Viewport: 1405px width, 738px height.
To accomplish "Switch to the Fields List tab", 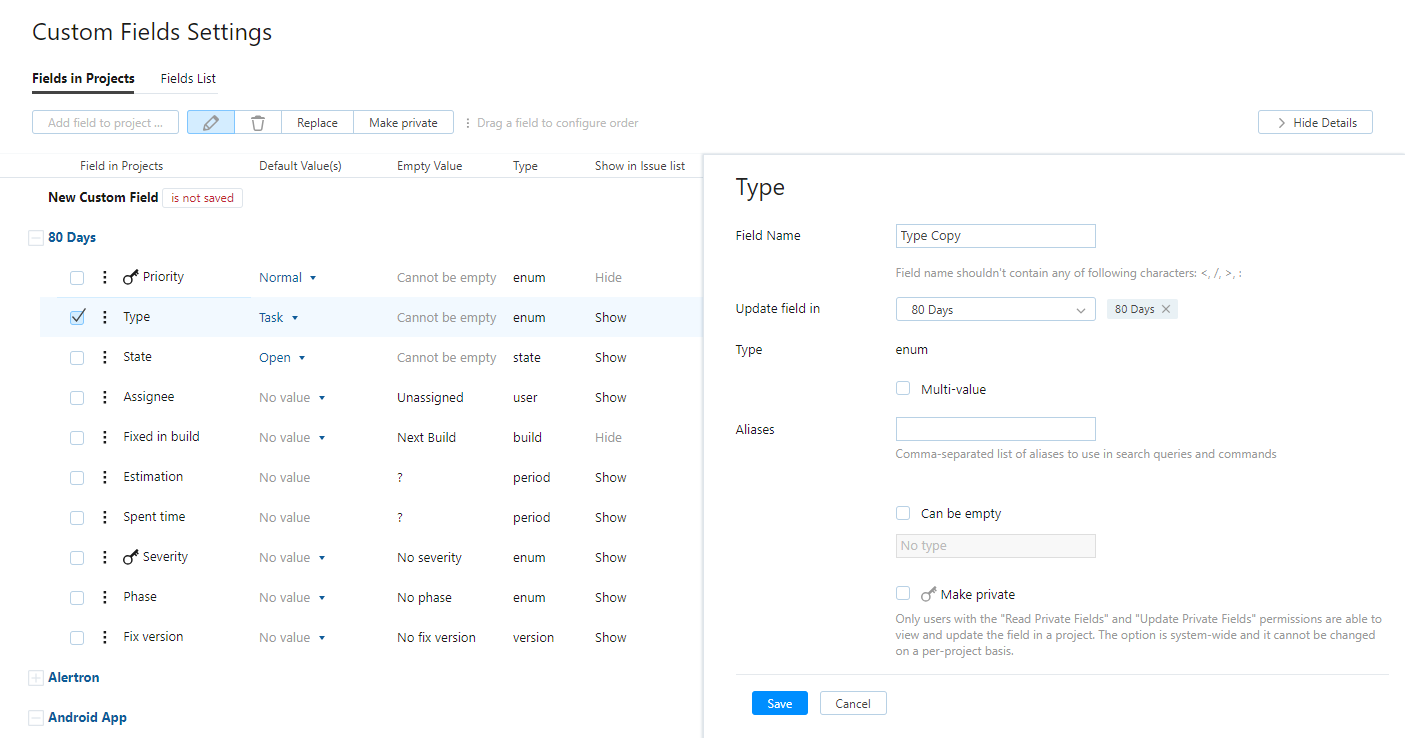I will coord(188,79).
